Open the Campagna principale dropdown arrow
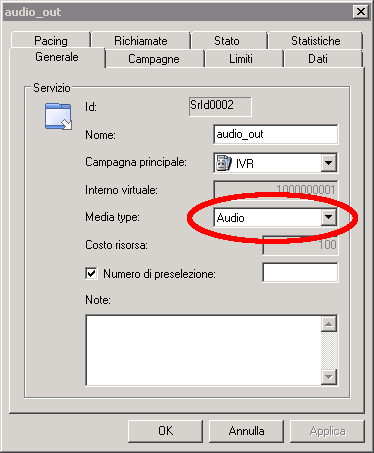The image size is (374, 453). tap(328, 163)
